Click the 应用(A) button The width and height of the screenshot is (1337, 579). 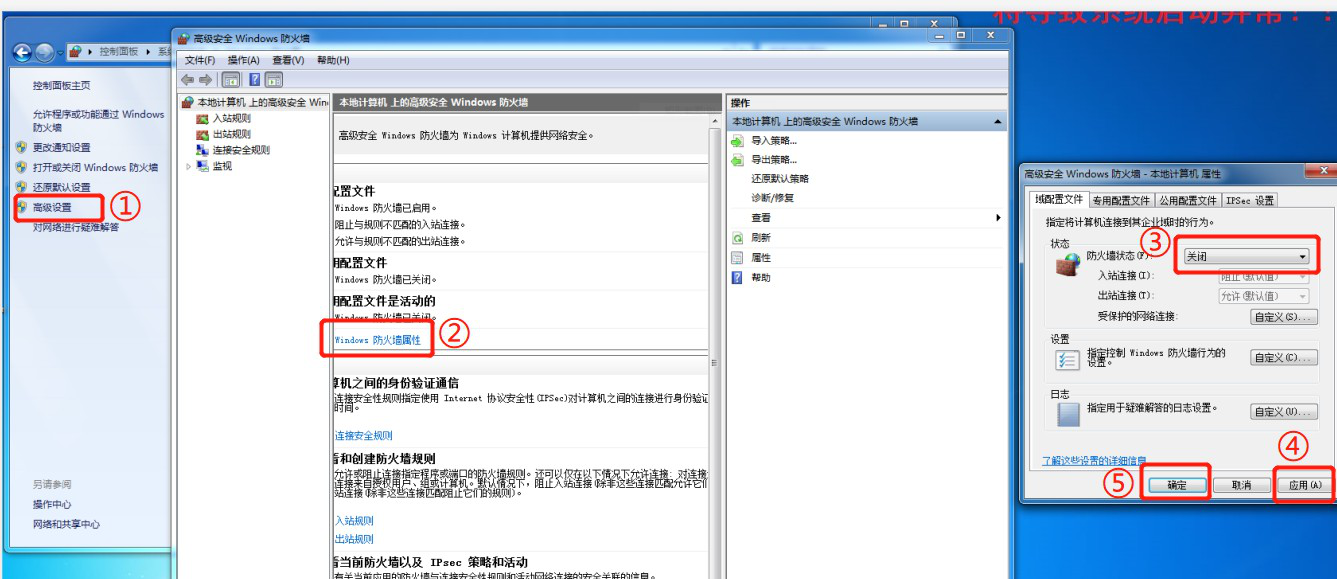pyautogui.click(x=1303, y=485)
